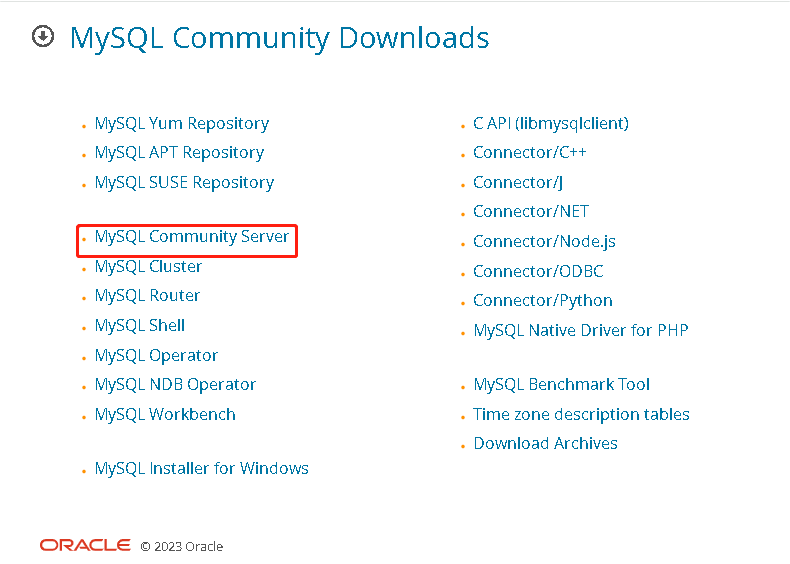Select MySQL Native Driver for PHP
This screenshot has width=790, height=564.
coord(580,331)
